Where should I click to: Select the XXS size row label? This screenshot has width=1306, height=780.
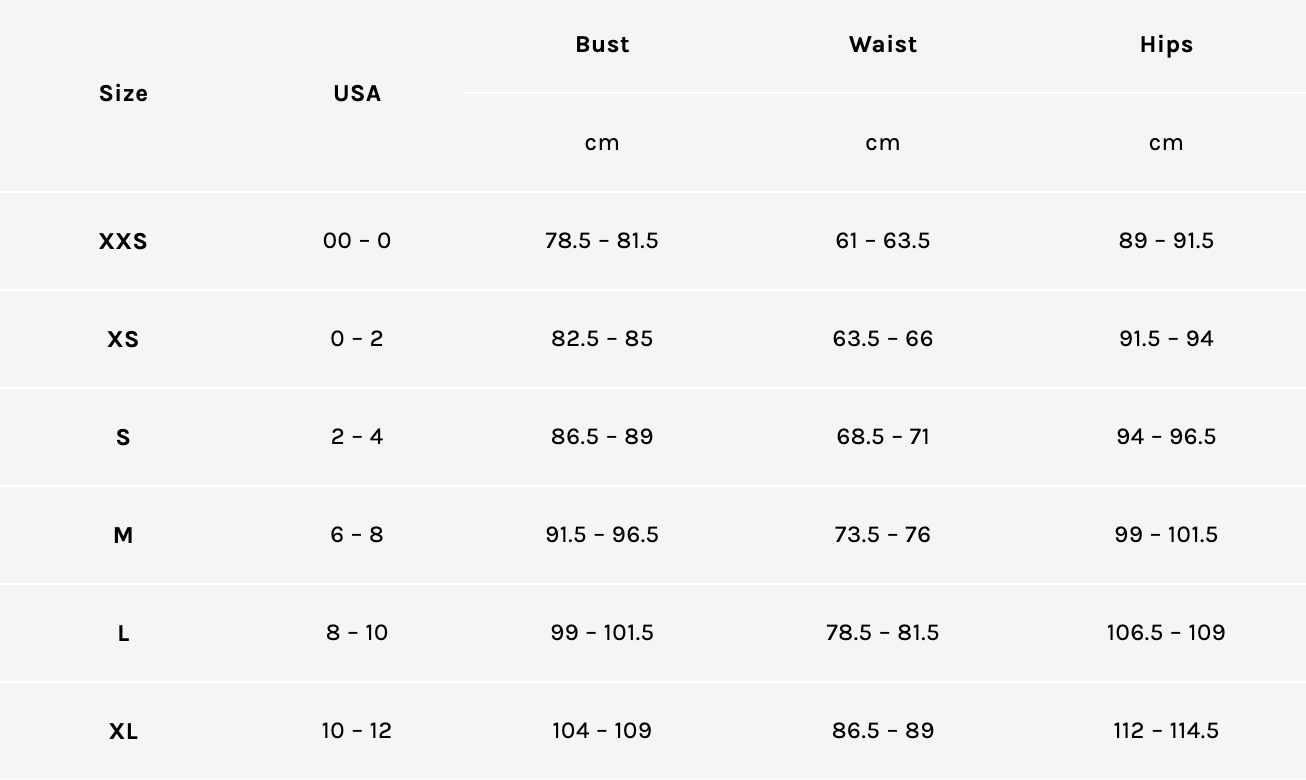point(123,242)
